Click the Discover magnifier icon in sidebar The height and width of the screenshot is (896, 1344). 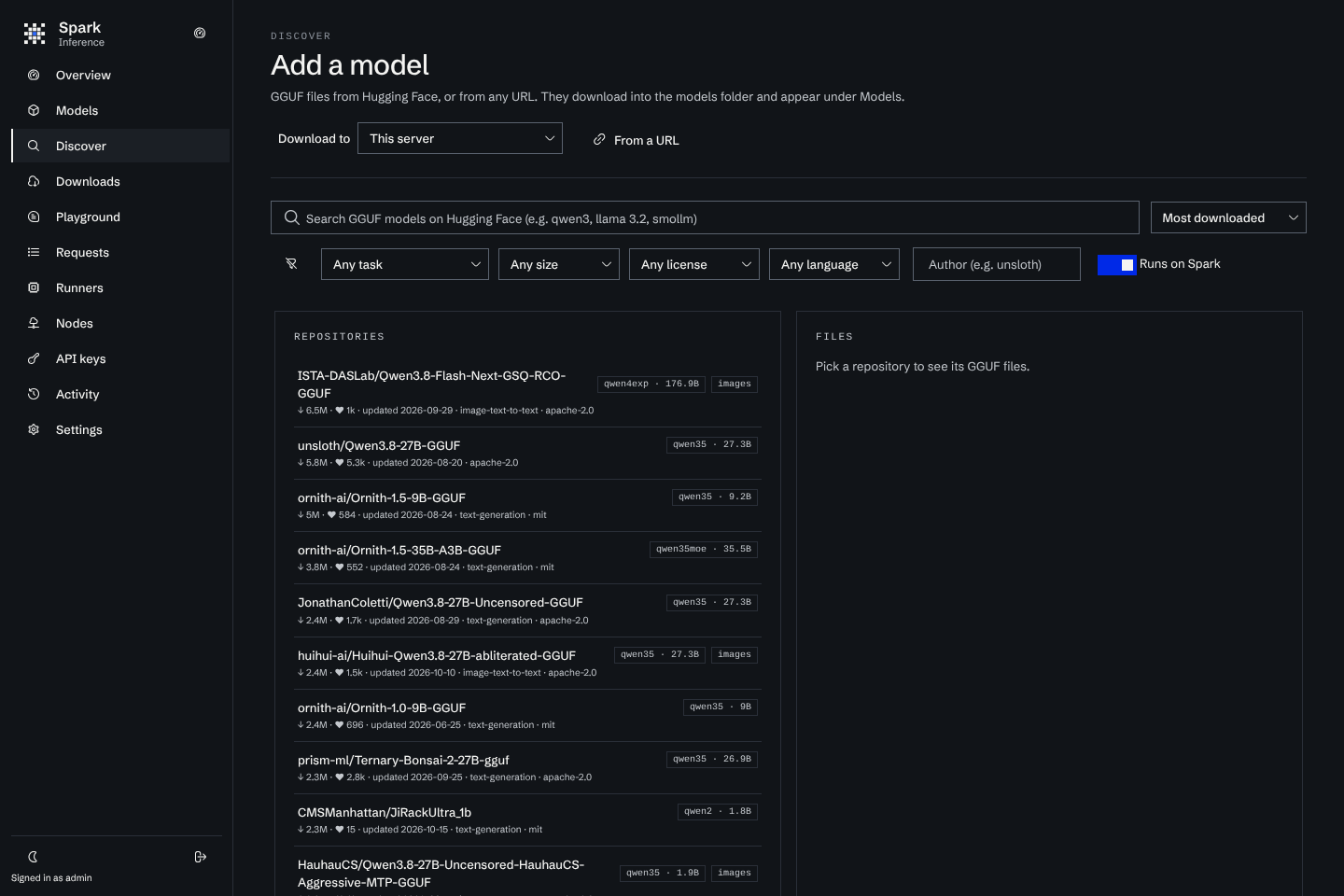tap(34, 146)
